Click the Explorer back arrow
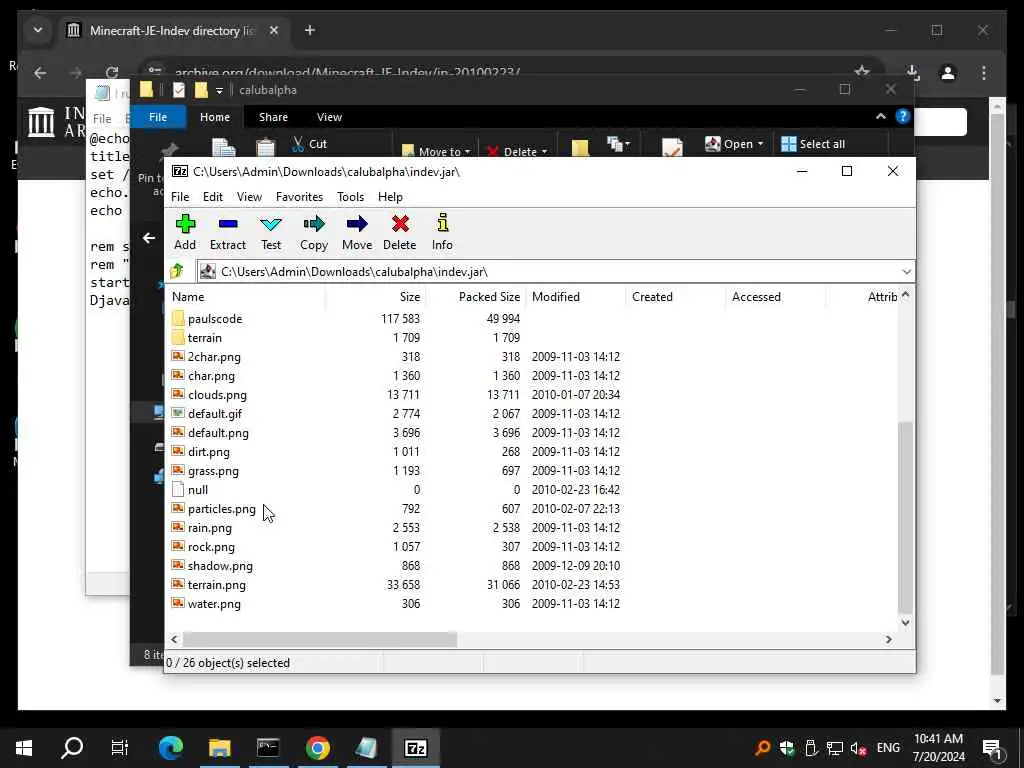This screenshot has height=768, width=1024. (149, 238)
